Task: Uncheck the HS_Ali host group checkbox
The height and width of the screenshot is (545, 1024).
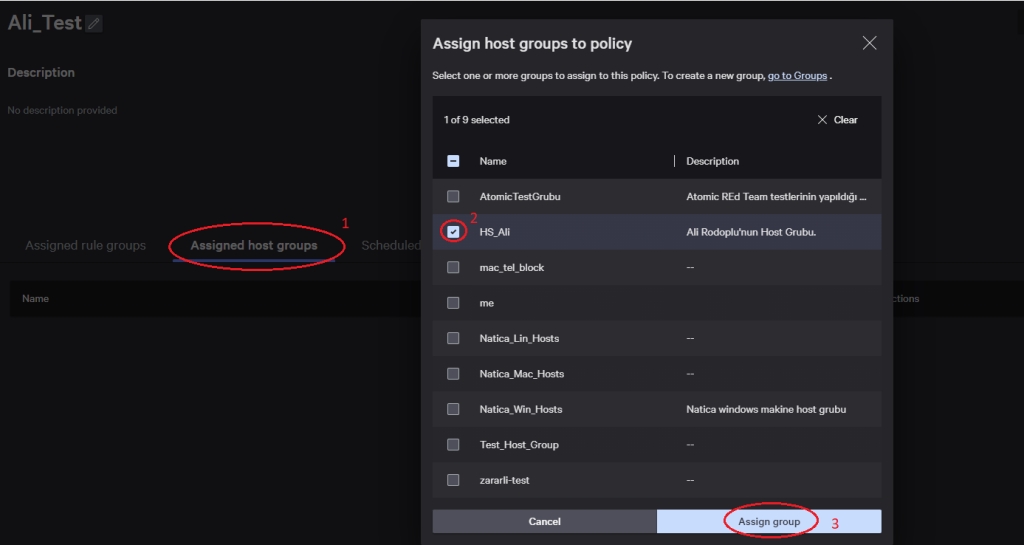Action: pos(453,232)
